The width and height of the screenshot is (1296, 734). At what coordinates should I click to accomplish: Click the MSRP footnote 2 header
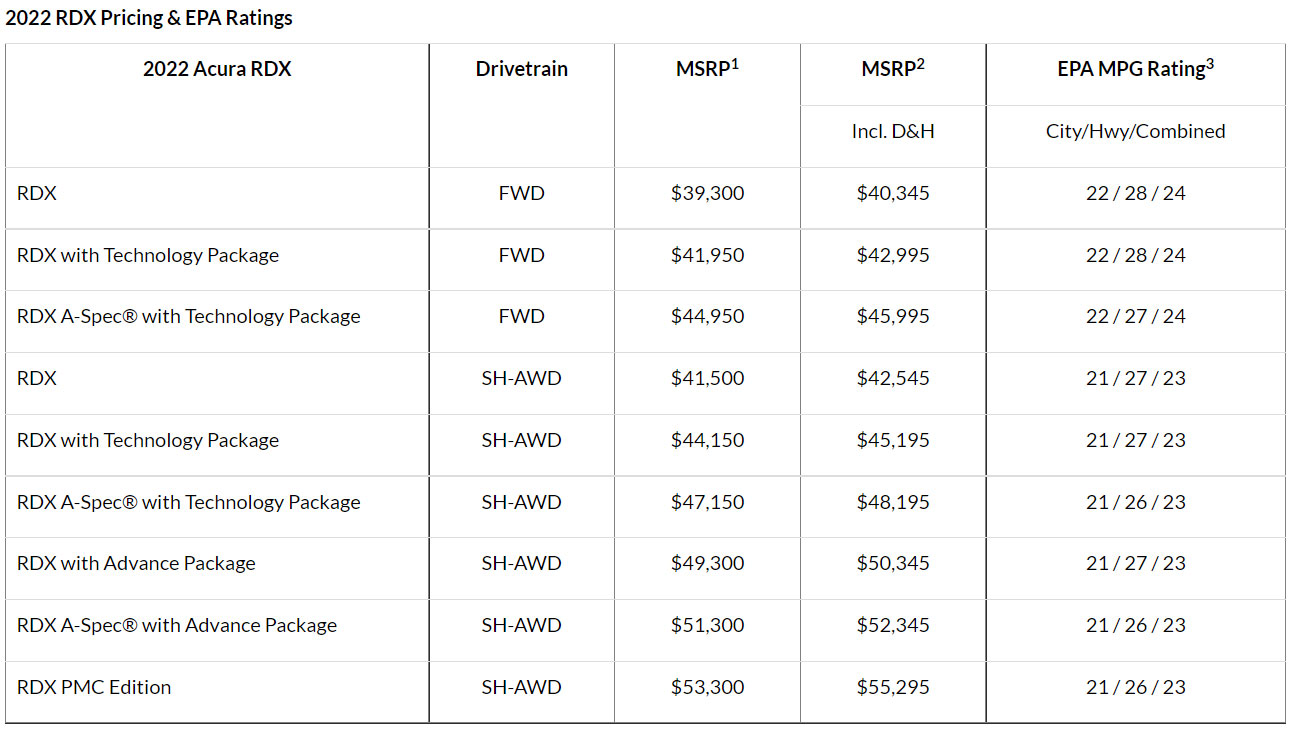point(892,69)
